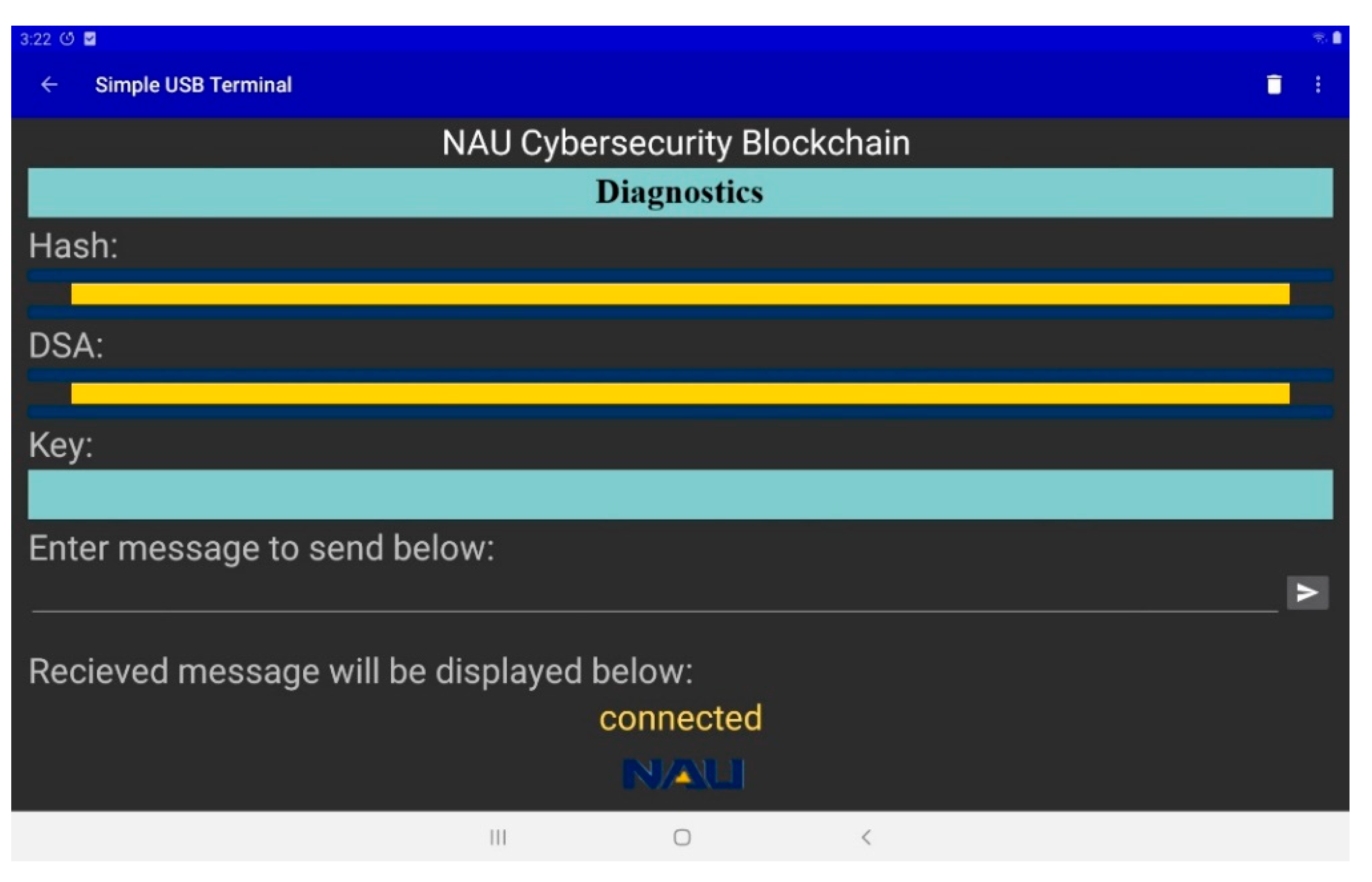Tap the alarm clock status icon
1372x882 pixels.
(67, 38)
